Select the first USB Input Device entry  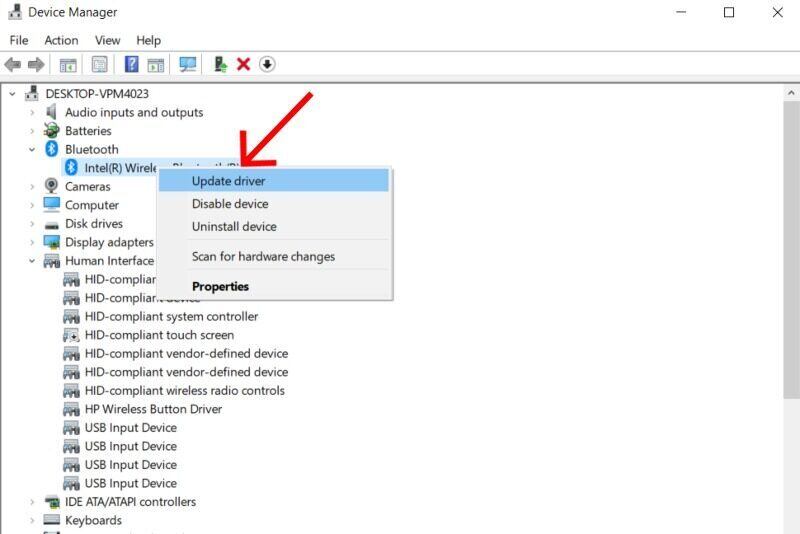coord(131,427)
